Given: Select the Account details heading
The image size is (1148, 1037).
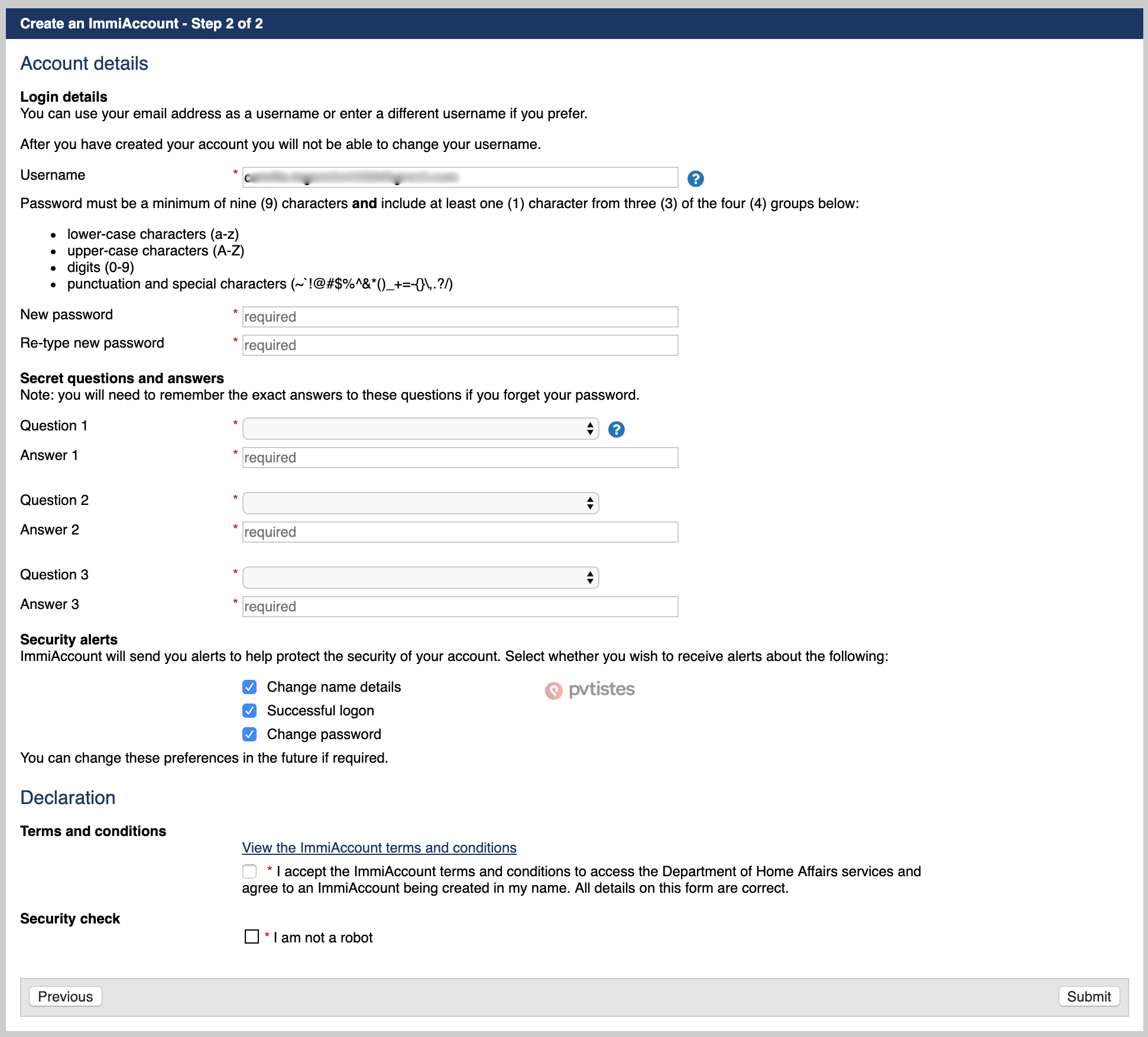Looking at the screenshot, I should pyautogui.click(x=84, y=63).
